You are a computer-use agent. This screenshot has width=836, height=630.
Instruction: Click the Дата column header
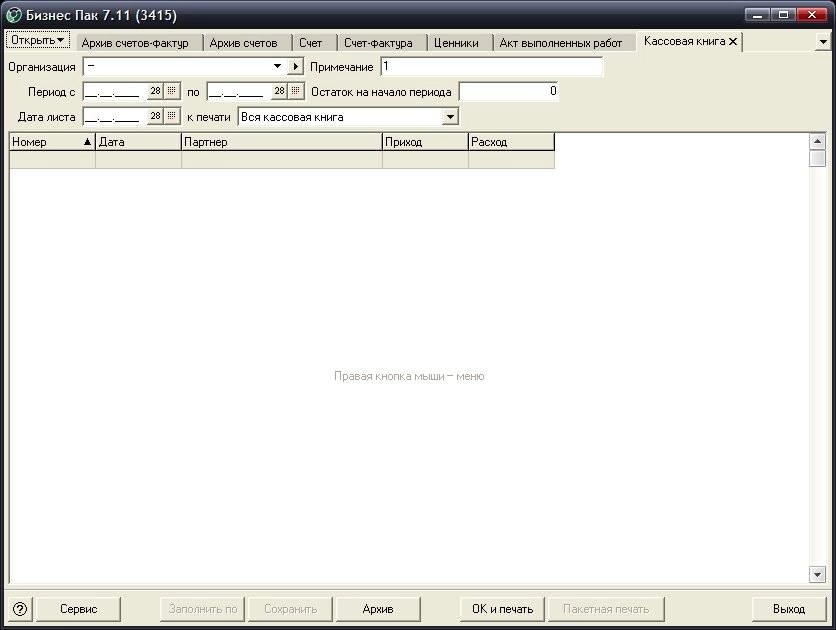tap(139, 142)
